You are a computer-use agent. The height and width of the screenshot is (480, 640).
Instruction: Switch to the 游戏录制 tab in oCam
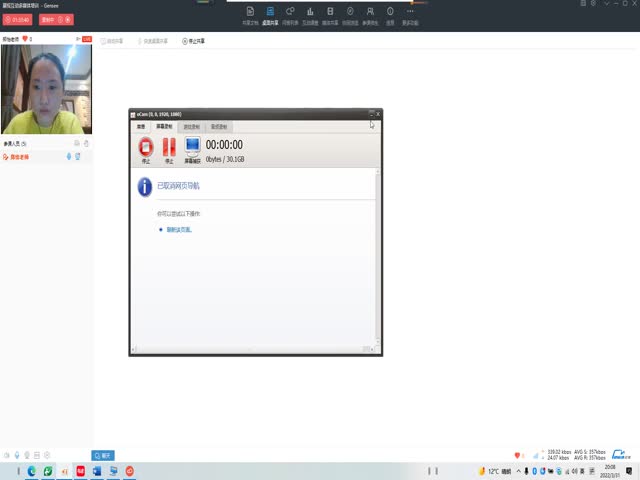coord(190,127)
